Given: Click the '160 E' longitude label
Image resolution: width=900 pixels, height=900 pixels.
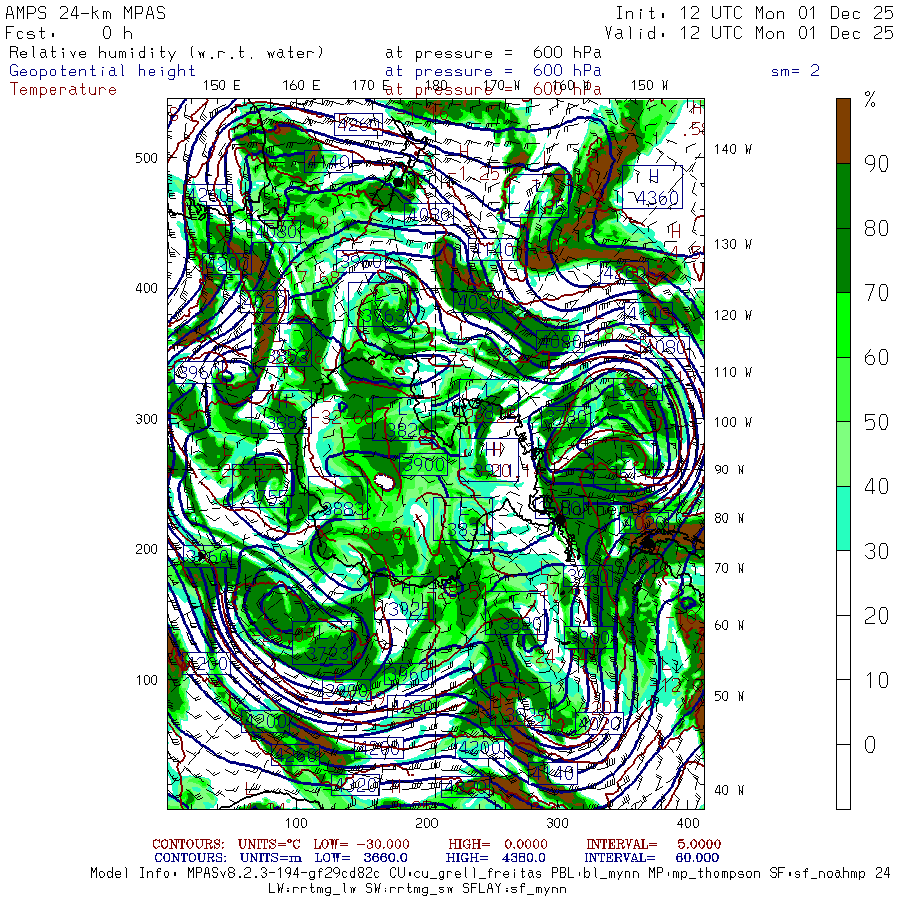Looking at the screenshot, I should point(301,86).
